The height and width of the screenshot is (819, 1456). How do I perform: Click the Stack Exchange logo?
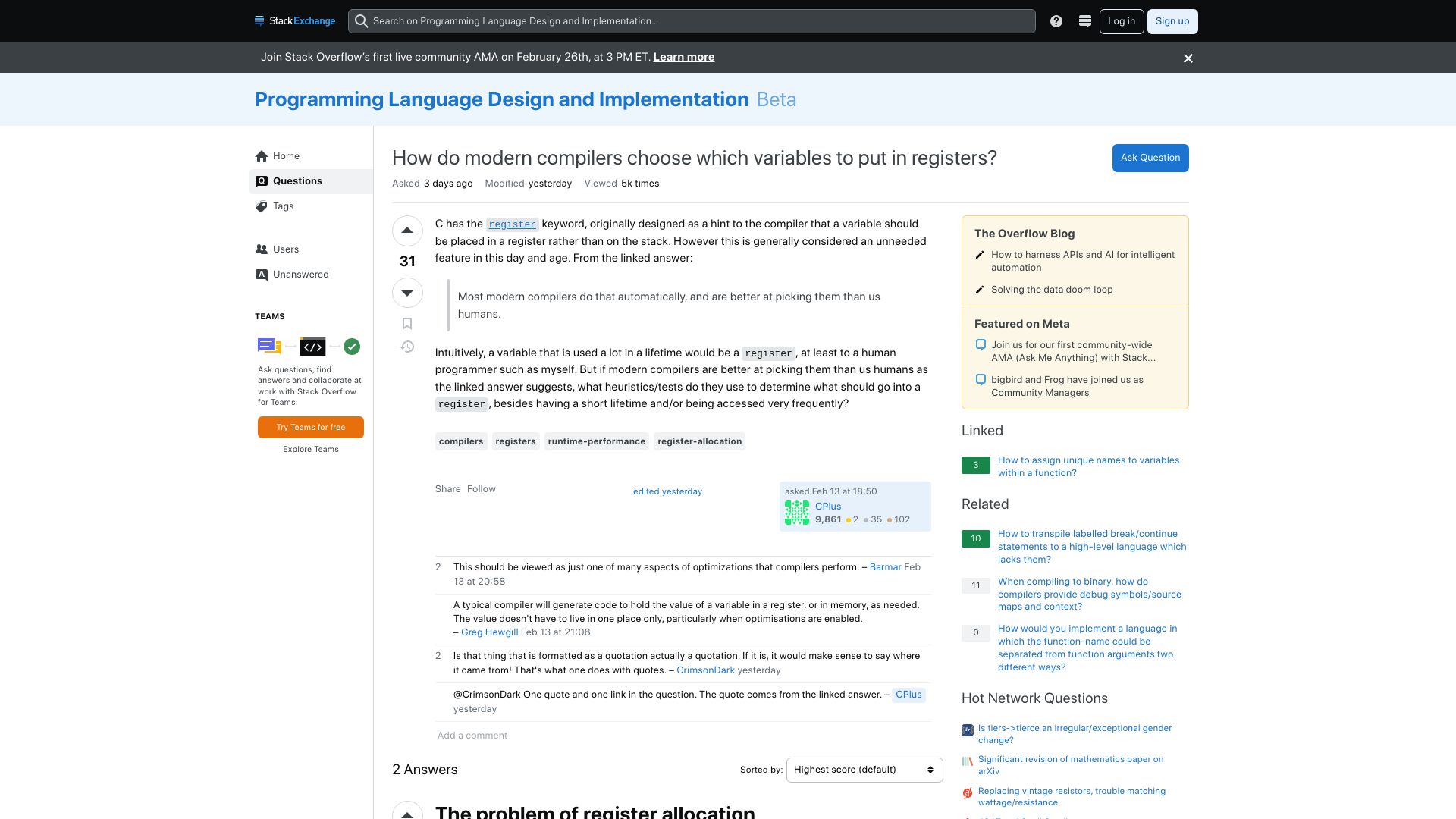295,21
